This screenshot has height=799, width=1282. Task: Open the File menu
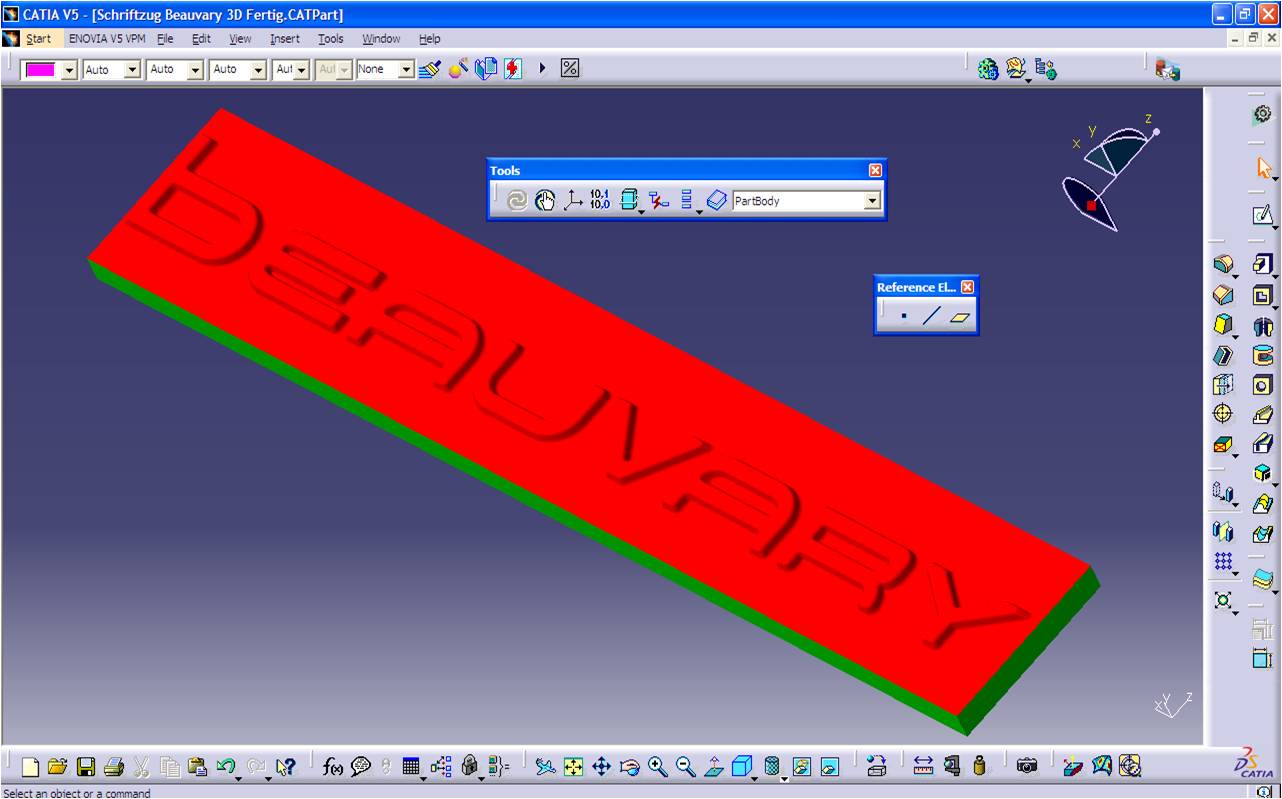pos(165,39)
